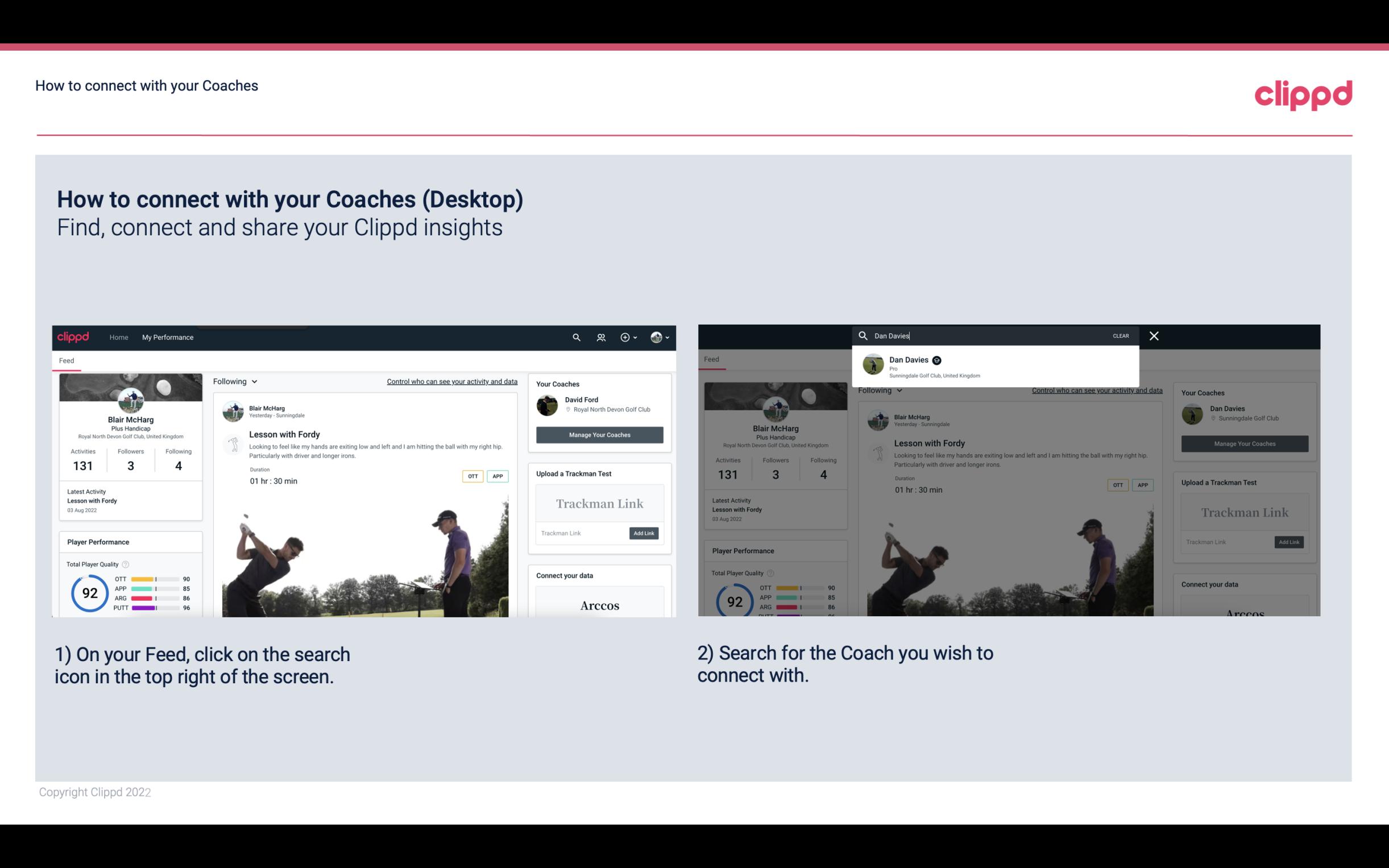The height and width of the screenshot is (868, 1389).
Task: Click the Manage Your Coaches button
Action: pyautogui.click(x=599, y=434)
